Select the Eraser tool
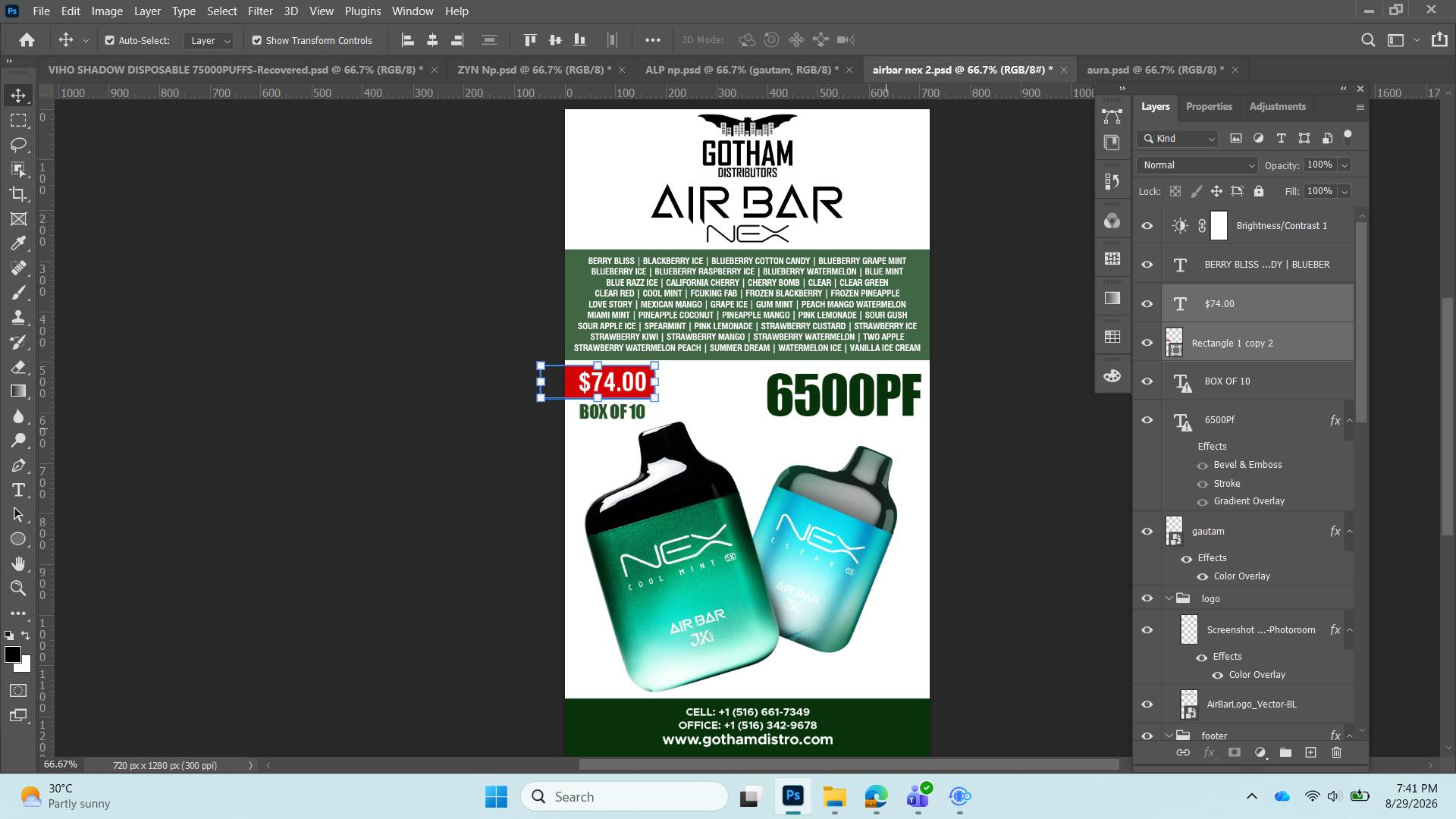This screenshot has width=1456, height=819. [18, 367]
